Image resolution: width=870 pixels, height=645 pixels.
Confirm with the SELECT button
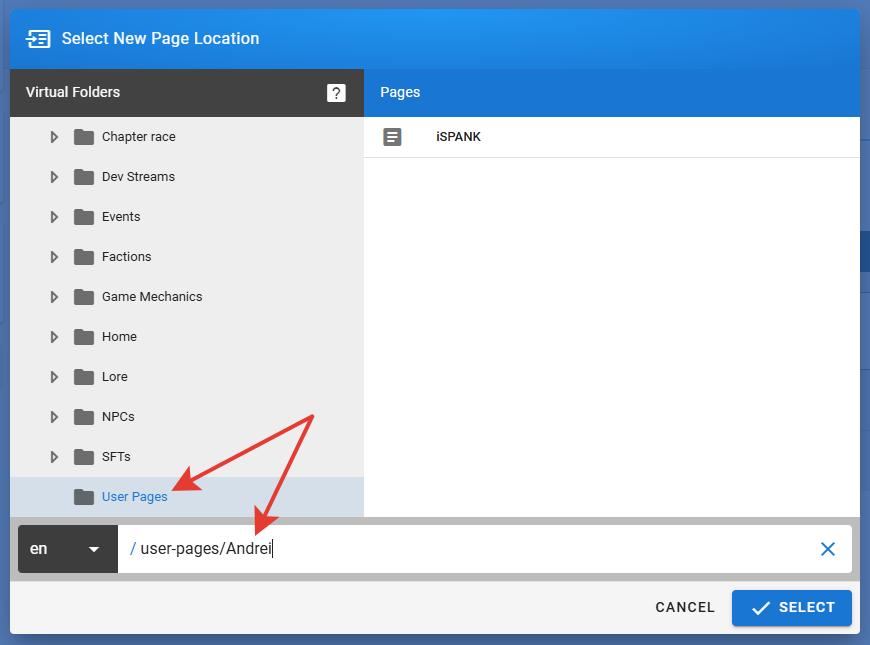(x=791, y=608)
